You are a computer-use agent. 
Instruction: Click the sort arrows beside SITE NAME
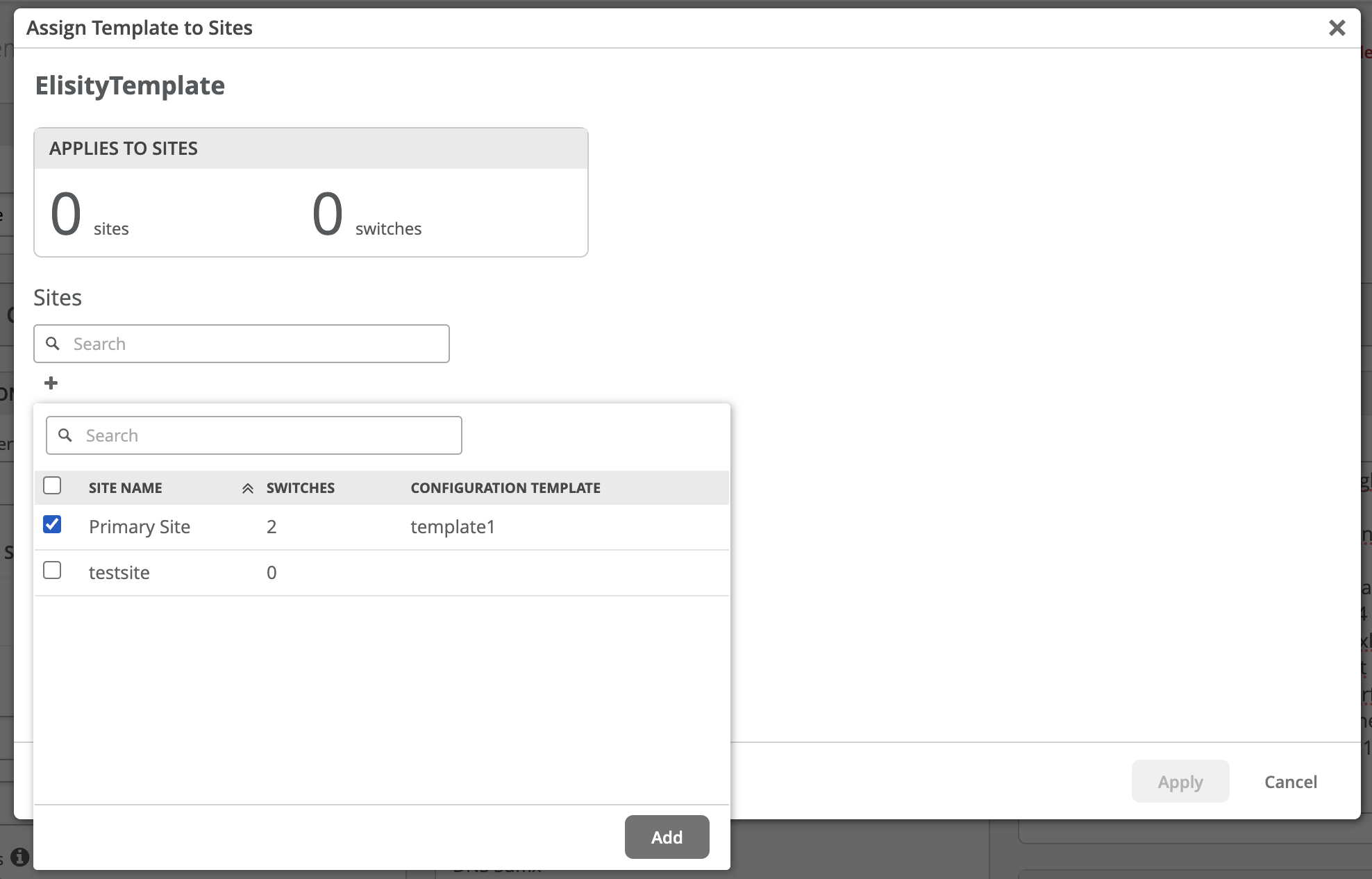(x=247, y=488)
